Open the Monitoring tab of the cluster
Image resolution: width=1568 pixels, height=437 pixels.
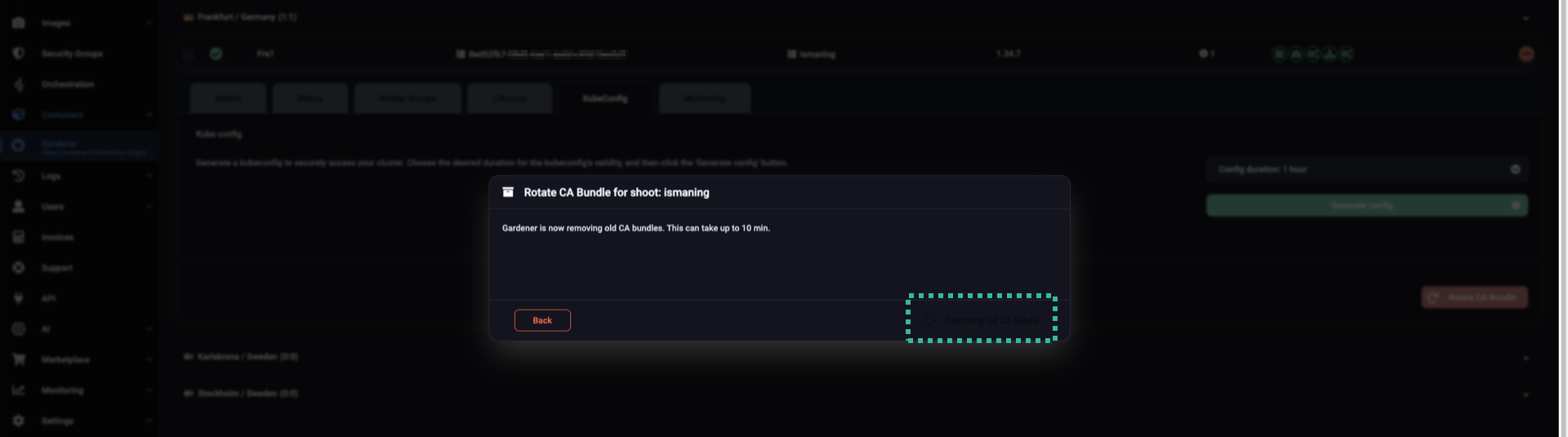[x=704, y=98]
